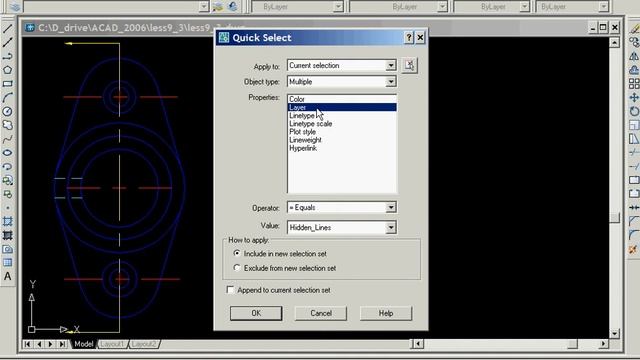Open the fourth ByLayer plot style dropdown
The width and height of the screenshot is (640, 360).
(604, 7)
